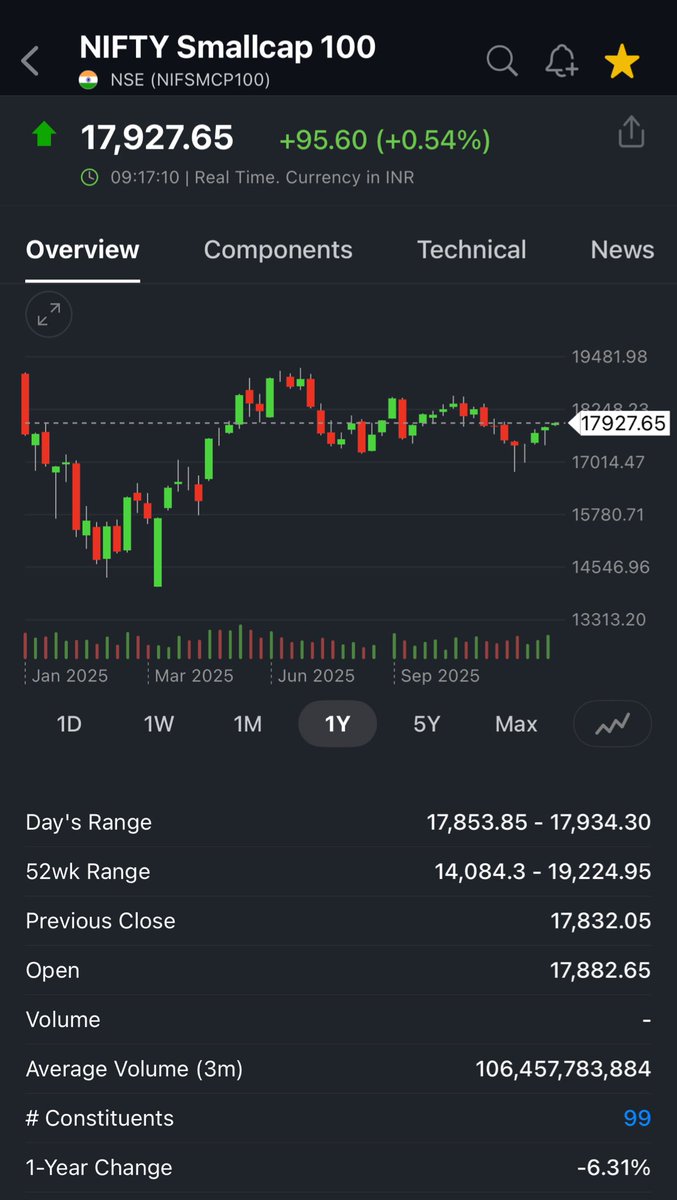Viewport: 677px width, 1200px height.
Task: Tap the Open value 17,882.65
Action: [601, 971]
